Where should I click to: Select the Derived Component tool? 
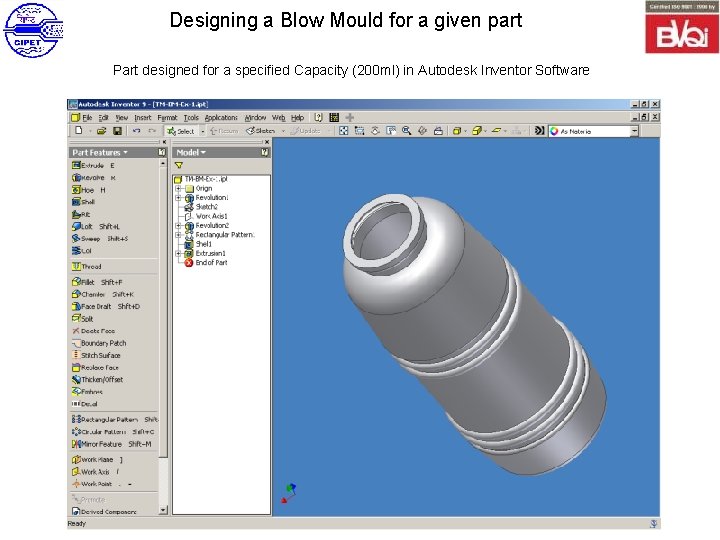pos(104,511)
